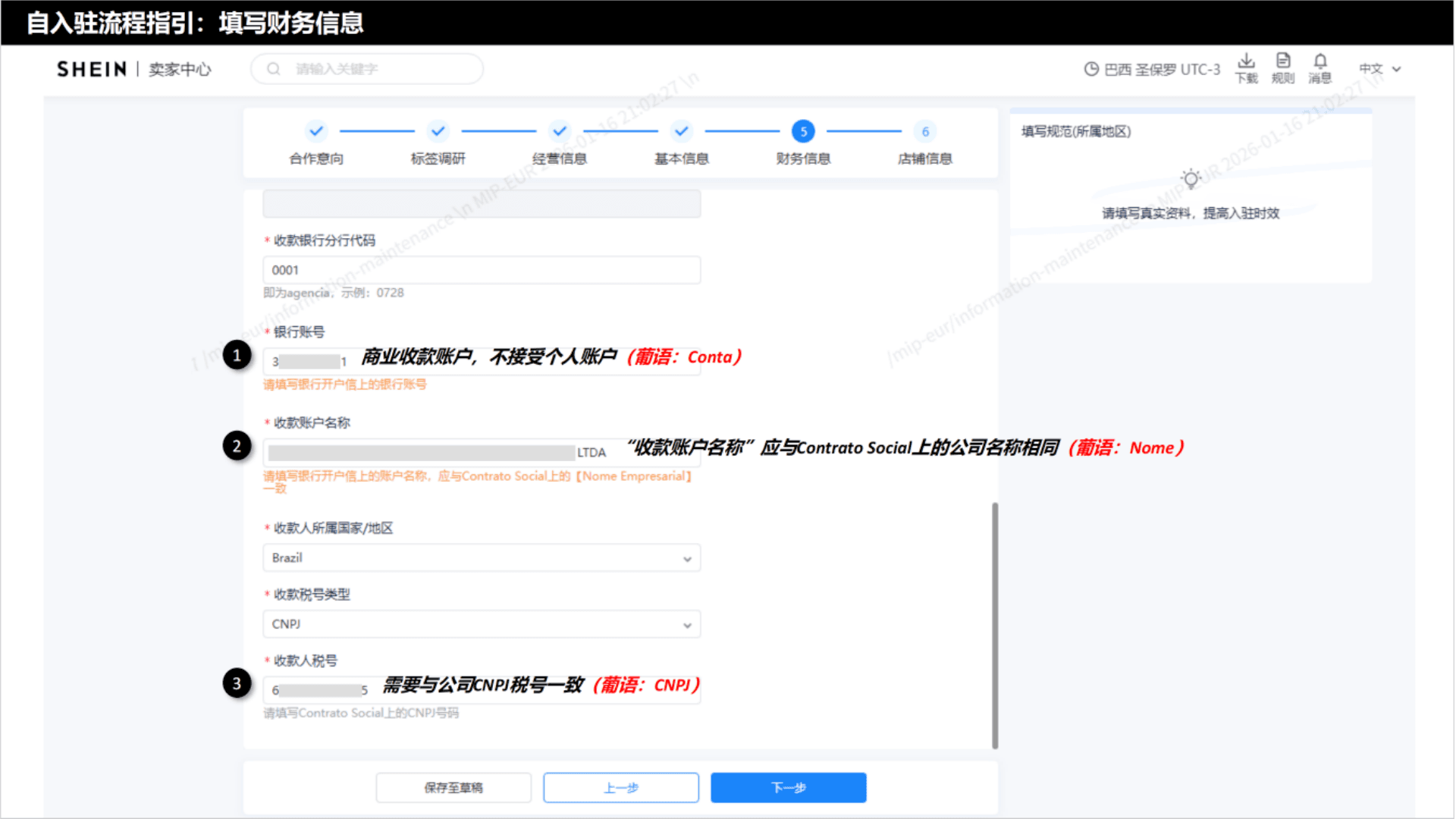
Task: Click the hint text 即为agencia, 示例: 0728
Action: 334,293
